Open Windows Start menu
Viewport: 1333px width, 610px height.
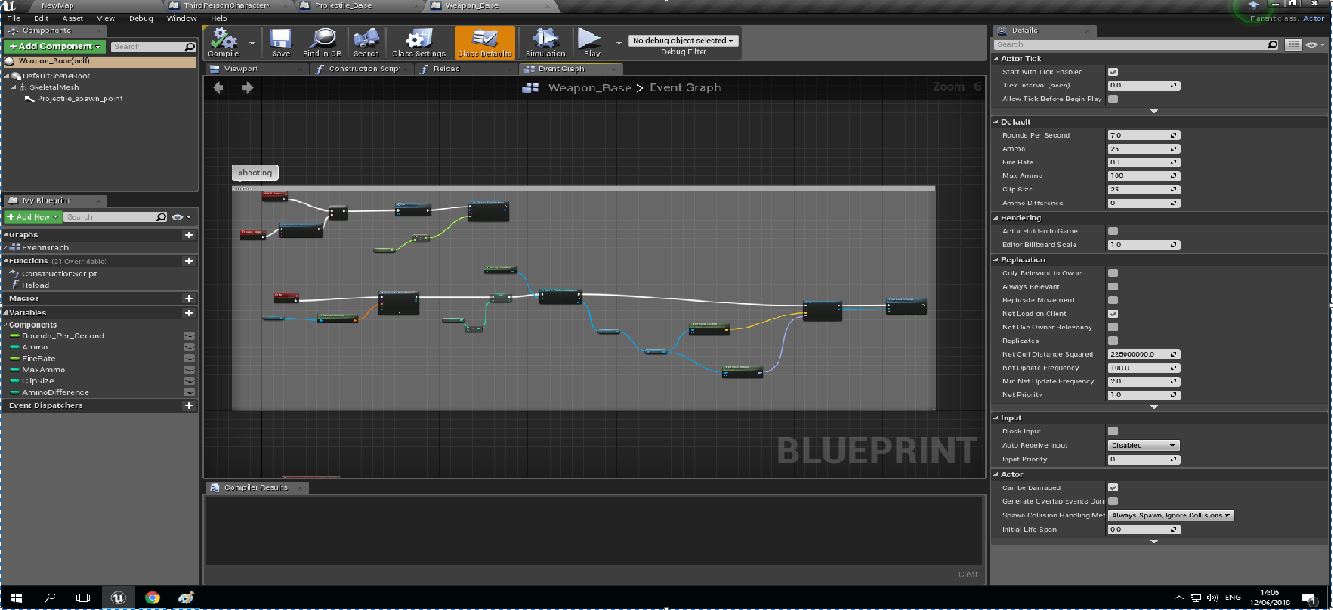coord(16,597)
